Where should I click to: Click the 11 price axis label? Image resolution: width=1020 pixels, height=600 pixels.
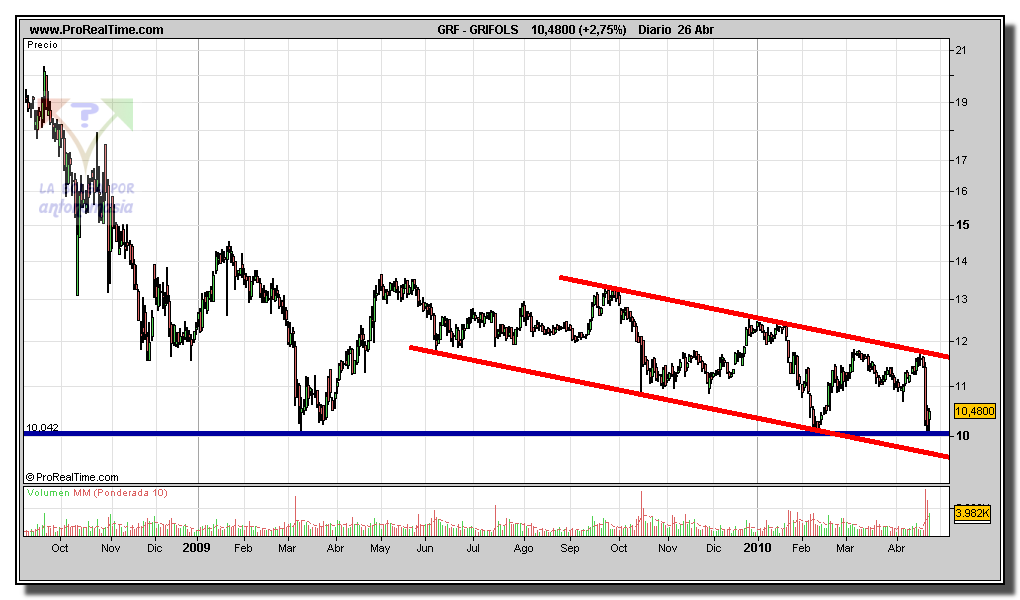(961, 387)
